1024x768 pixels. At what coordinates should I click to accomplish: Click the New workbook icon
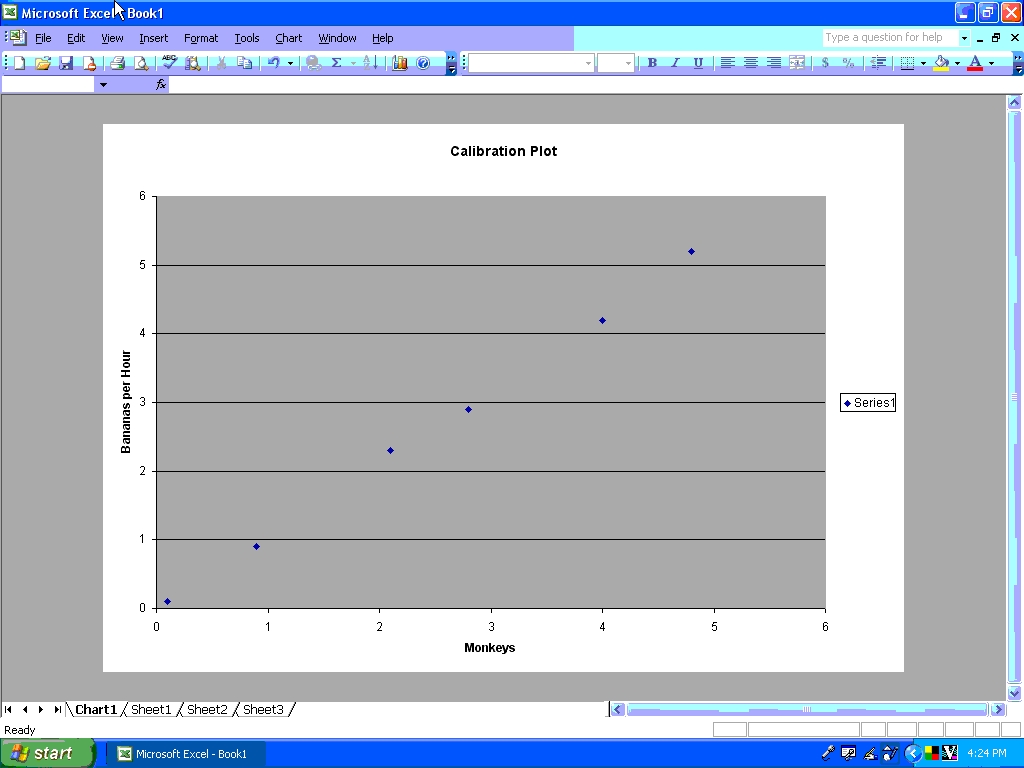(19, 62)
